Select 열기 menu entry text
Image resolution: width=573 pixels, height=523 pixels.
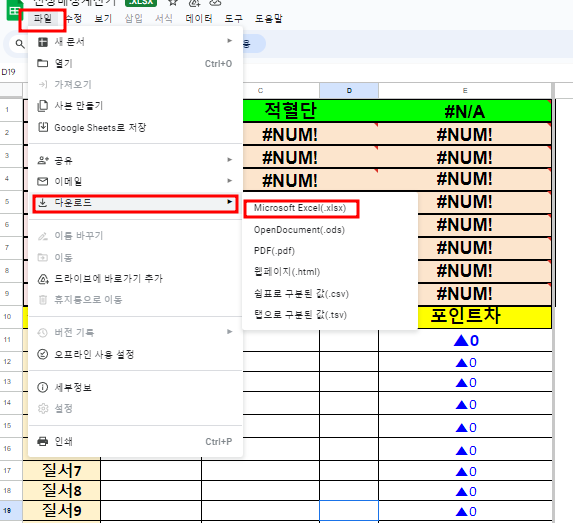[64, 63]
